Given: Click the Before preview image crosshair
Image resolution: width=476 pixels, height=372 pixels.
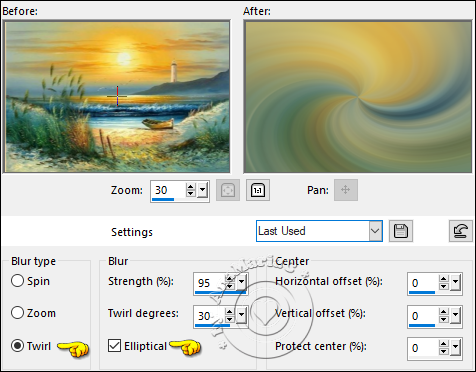Looking at the screenshot, I should click(x=117, y=96).
